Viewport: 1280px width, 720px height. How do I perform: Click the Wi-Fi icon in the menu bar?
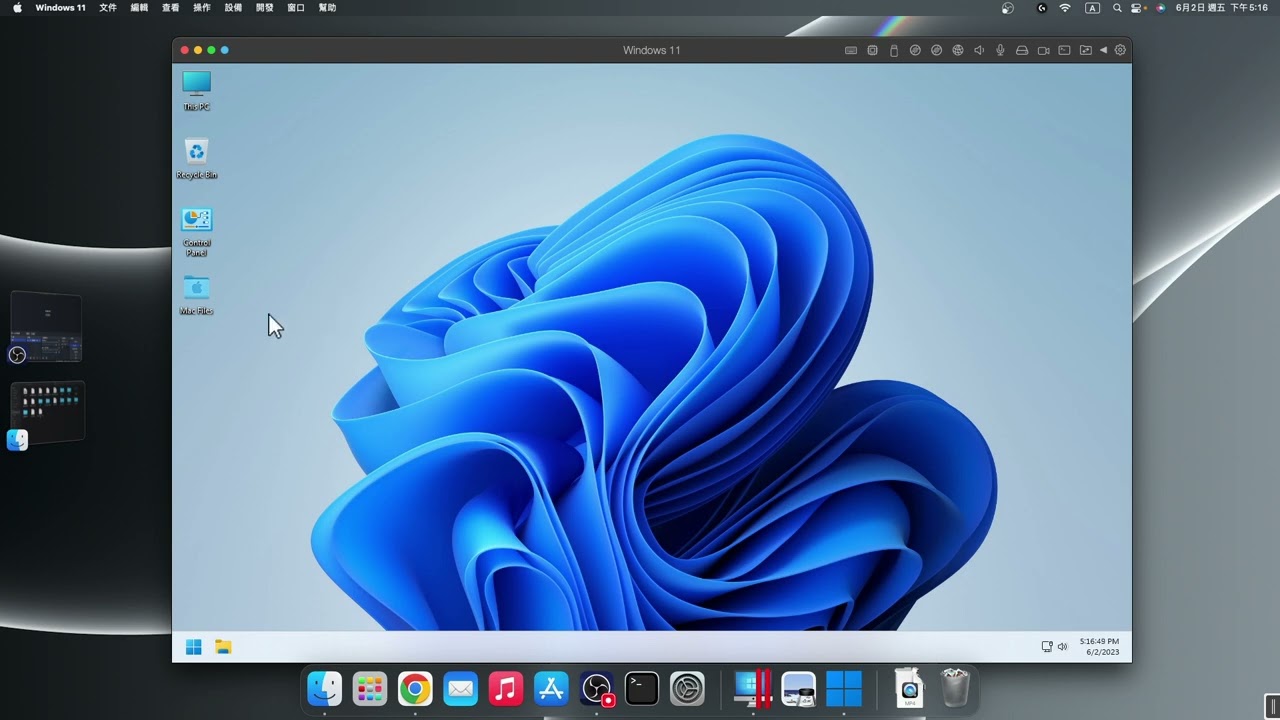1065,8
